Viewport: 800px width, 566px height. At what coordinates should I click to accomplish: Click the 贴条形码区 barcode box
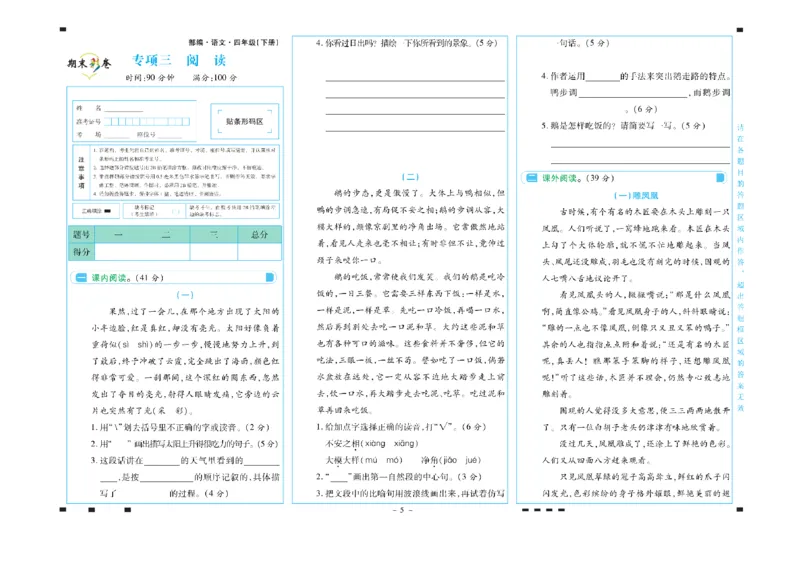tap(244, 121)
